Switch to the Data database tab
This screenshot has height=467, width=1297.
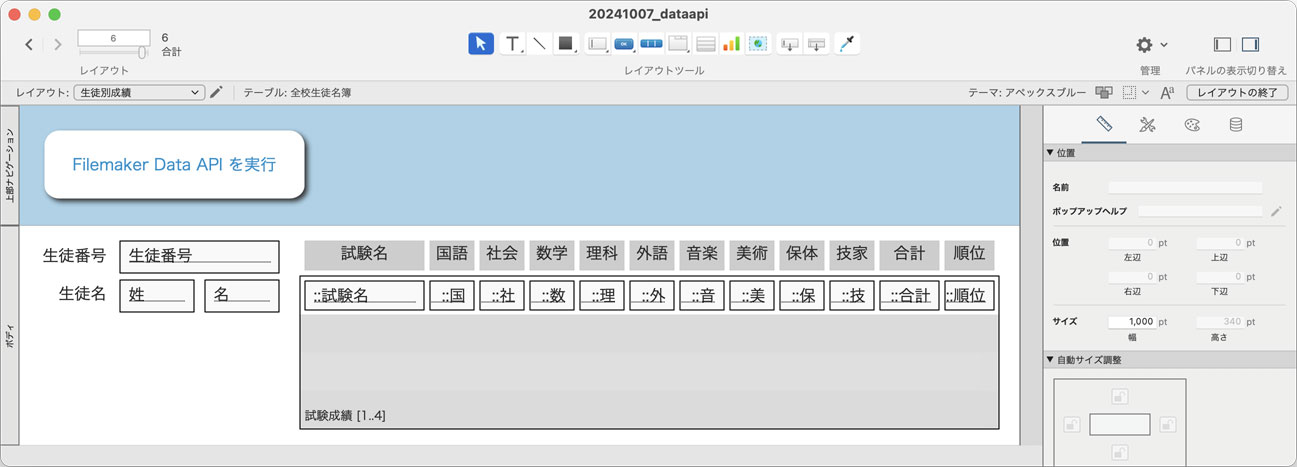pyautogui.click(x=1236, y=125)
